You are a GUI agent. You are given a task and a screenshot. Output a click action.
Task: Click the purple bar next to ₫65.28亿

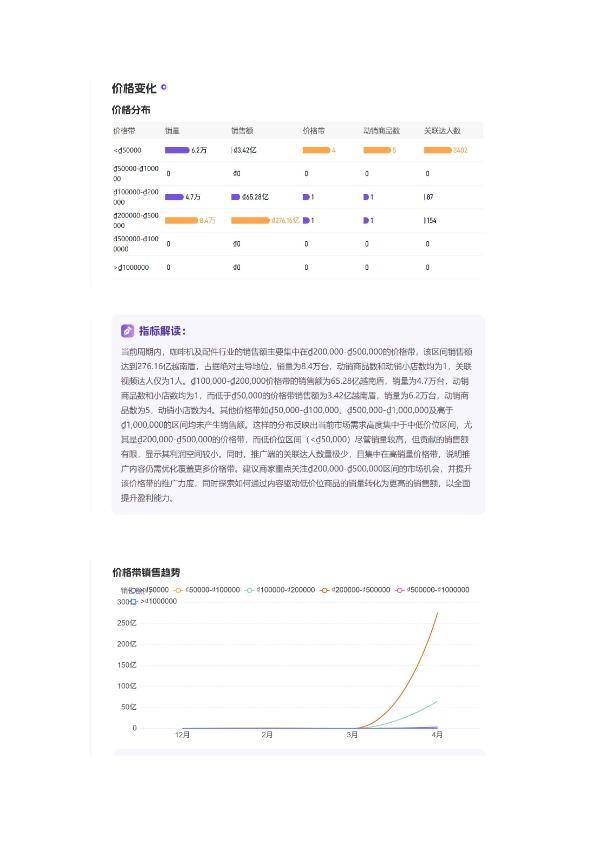pos(236,197)
